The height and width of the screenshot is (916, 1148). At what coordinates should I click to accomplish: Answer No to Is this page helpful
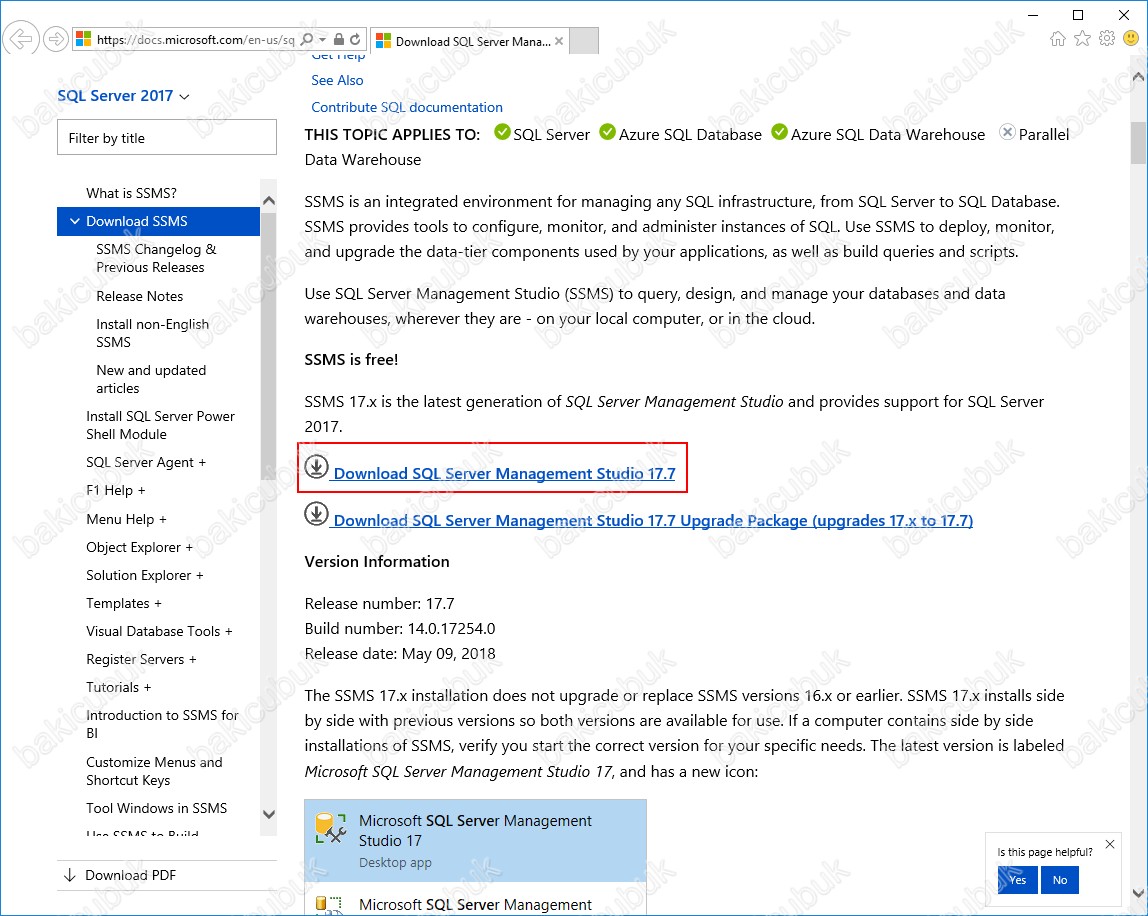coord(1059,880)
